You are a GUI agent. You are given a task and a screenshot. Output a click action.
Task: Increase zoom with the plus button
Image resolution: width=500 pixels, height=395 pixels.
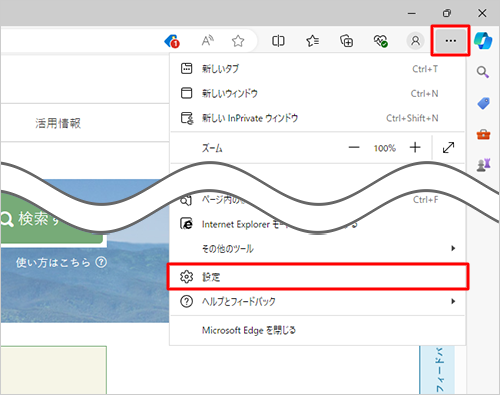tap(415, 147)
